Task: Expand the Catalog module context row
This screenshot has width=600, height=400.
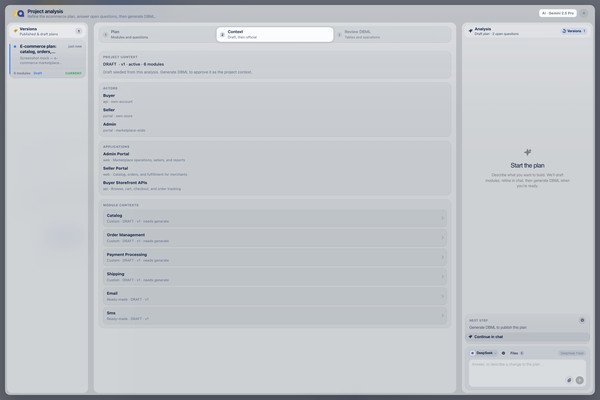Action: (x=275, y=218)
